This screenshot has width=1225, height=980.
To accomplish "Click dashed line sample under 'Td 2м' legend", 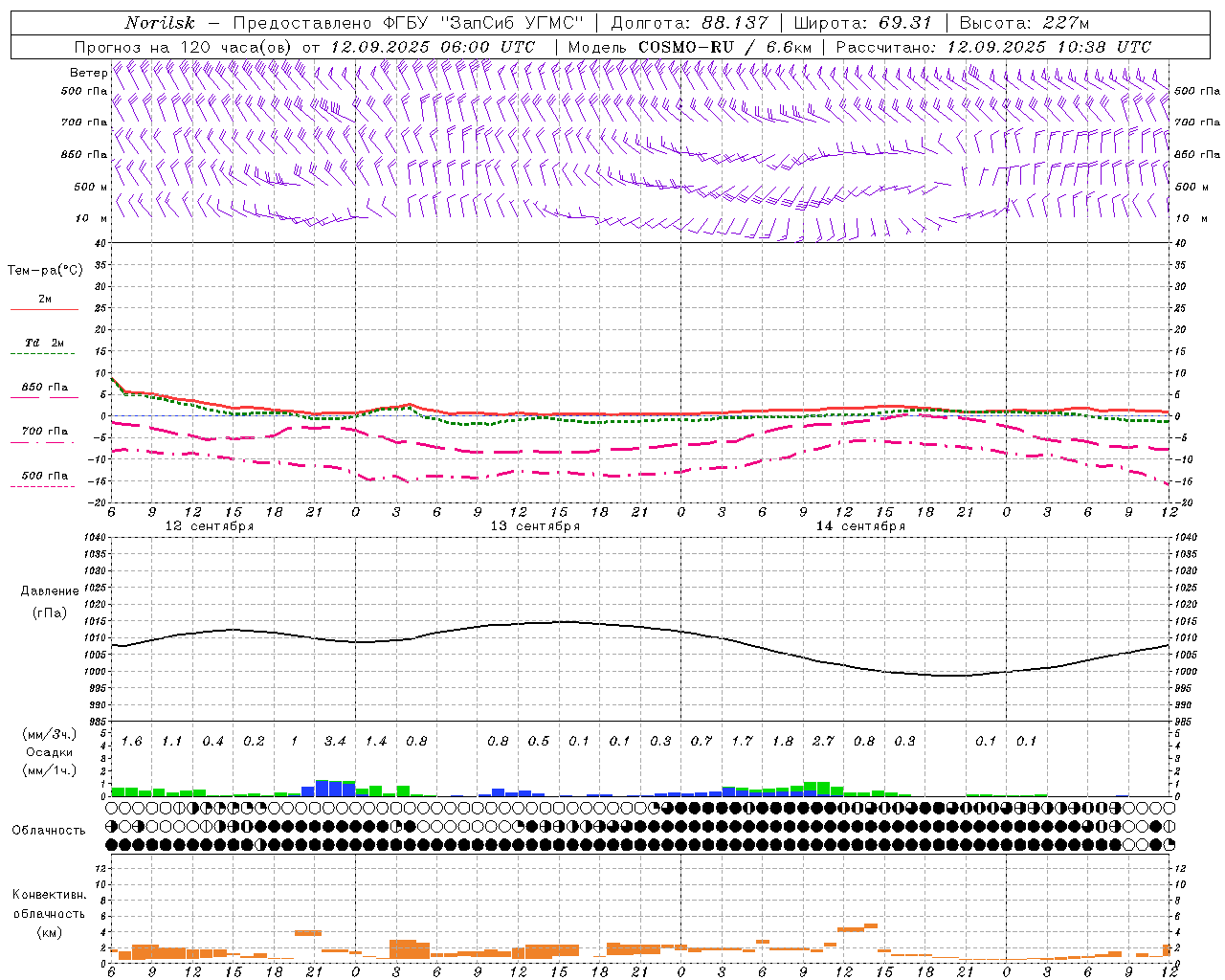I will [x=42, y=354].
